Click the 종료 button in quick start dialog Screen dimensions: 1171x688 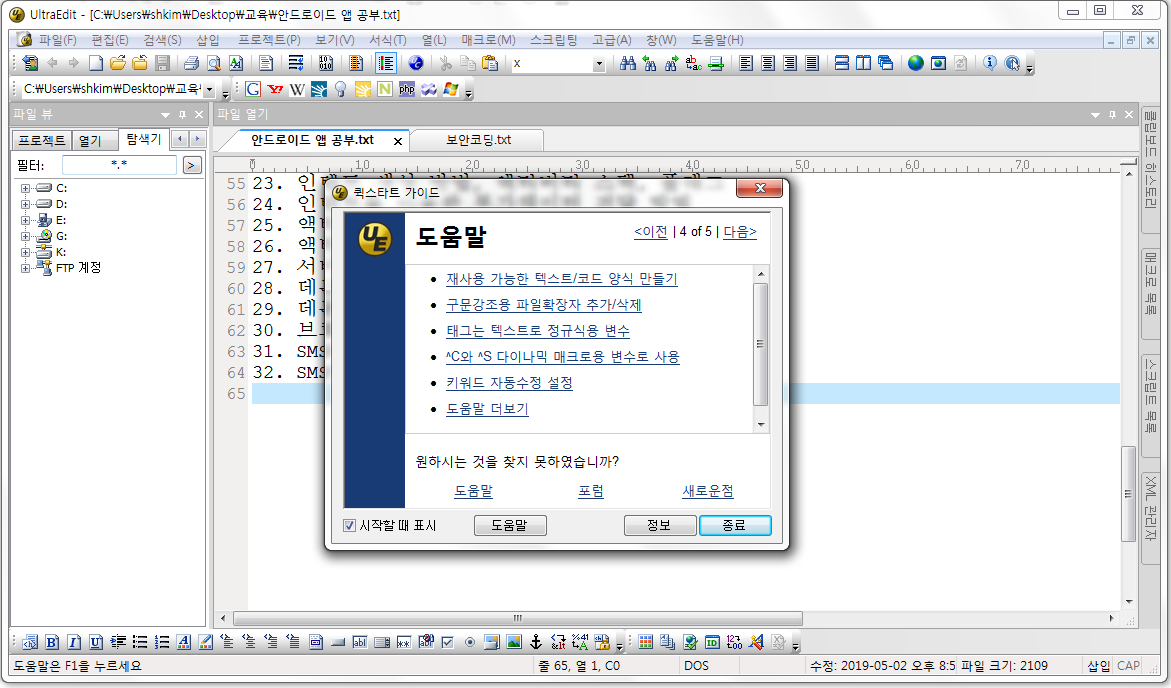point(735,526)
